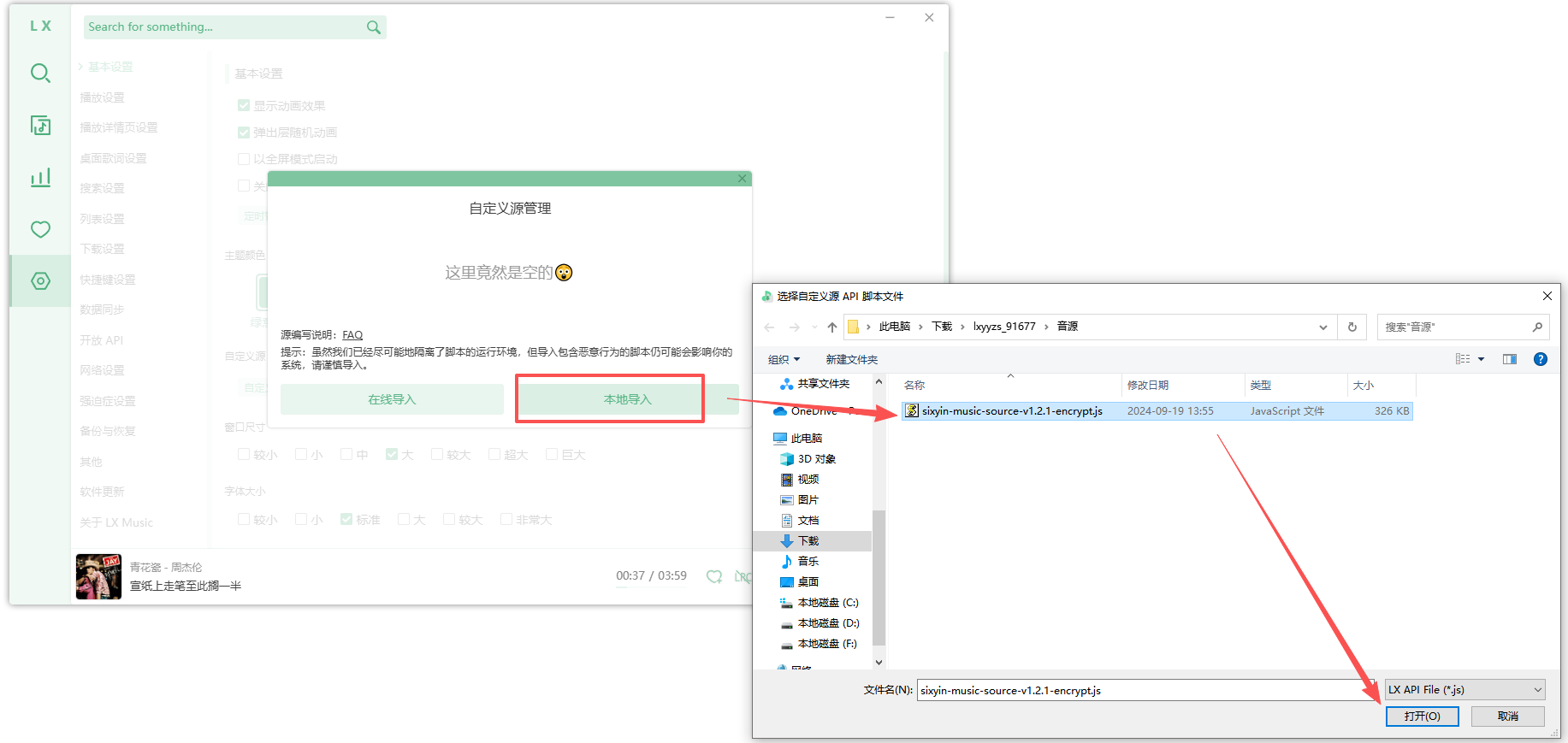Refresh the file dialog folder

tap(1352, 327)
